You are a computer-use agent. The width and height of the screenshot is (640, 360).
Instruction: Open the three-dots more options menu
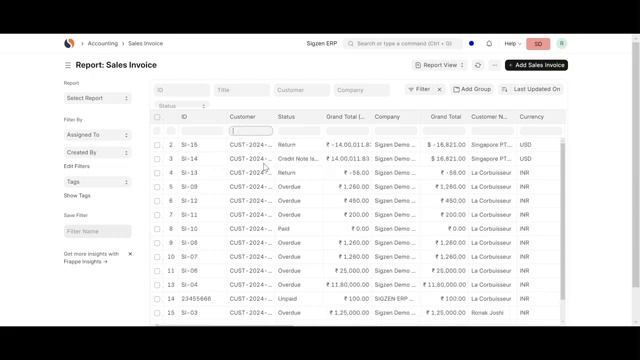tap(494, 65)
